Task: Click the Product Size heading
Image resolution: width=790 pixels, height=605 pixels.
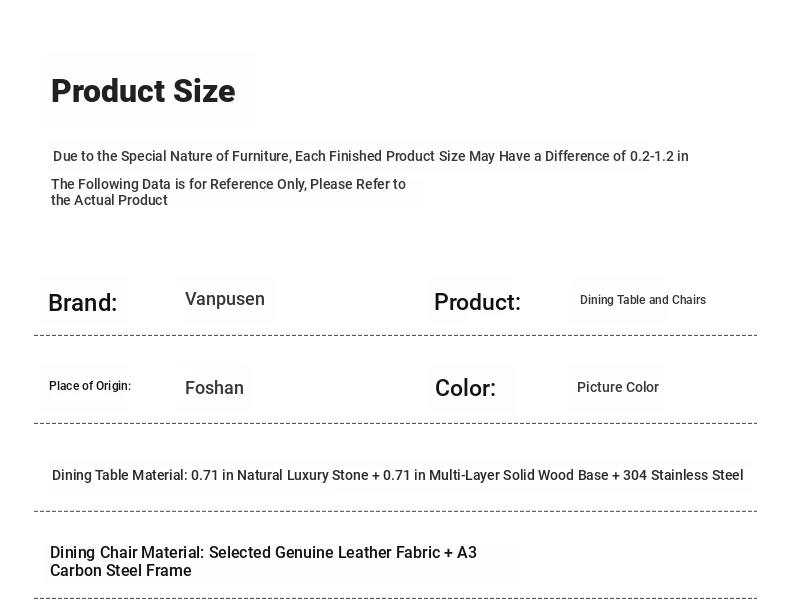Action: click(143, 91)
